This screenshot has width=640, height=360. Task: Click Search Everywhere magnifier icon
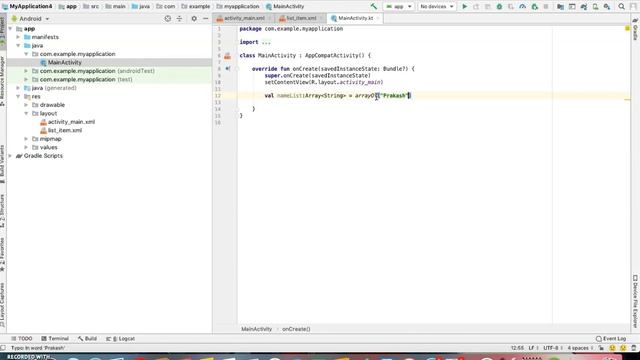click(x=621, y=7)
